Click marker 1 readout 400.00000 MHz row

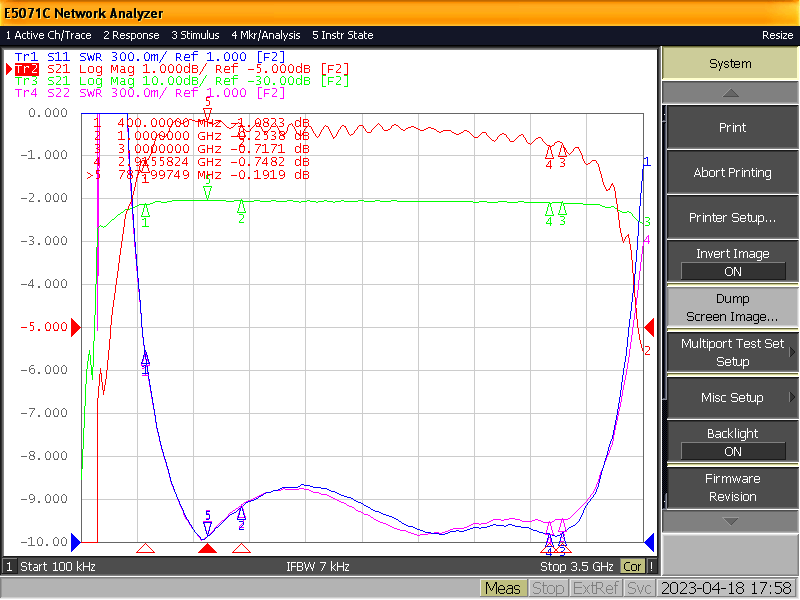point(202,123)
